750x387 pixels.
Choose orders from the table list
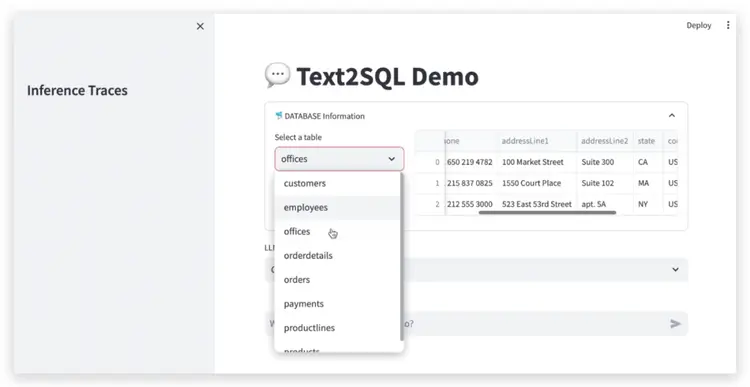337,280
